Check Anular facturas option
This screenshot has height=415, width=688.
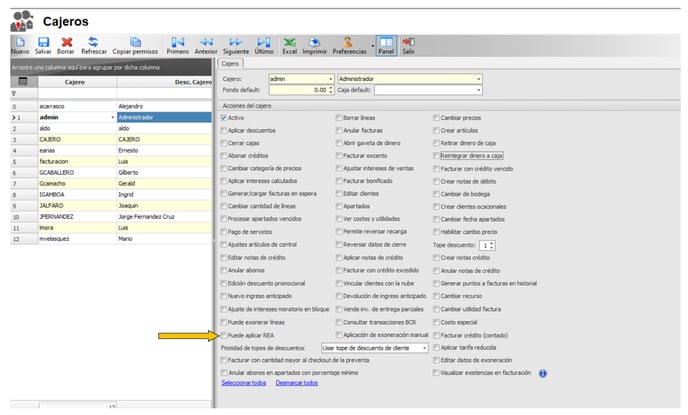pos(339,131)
